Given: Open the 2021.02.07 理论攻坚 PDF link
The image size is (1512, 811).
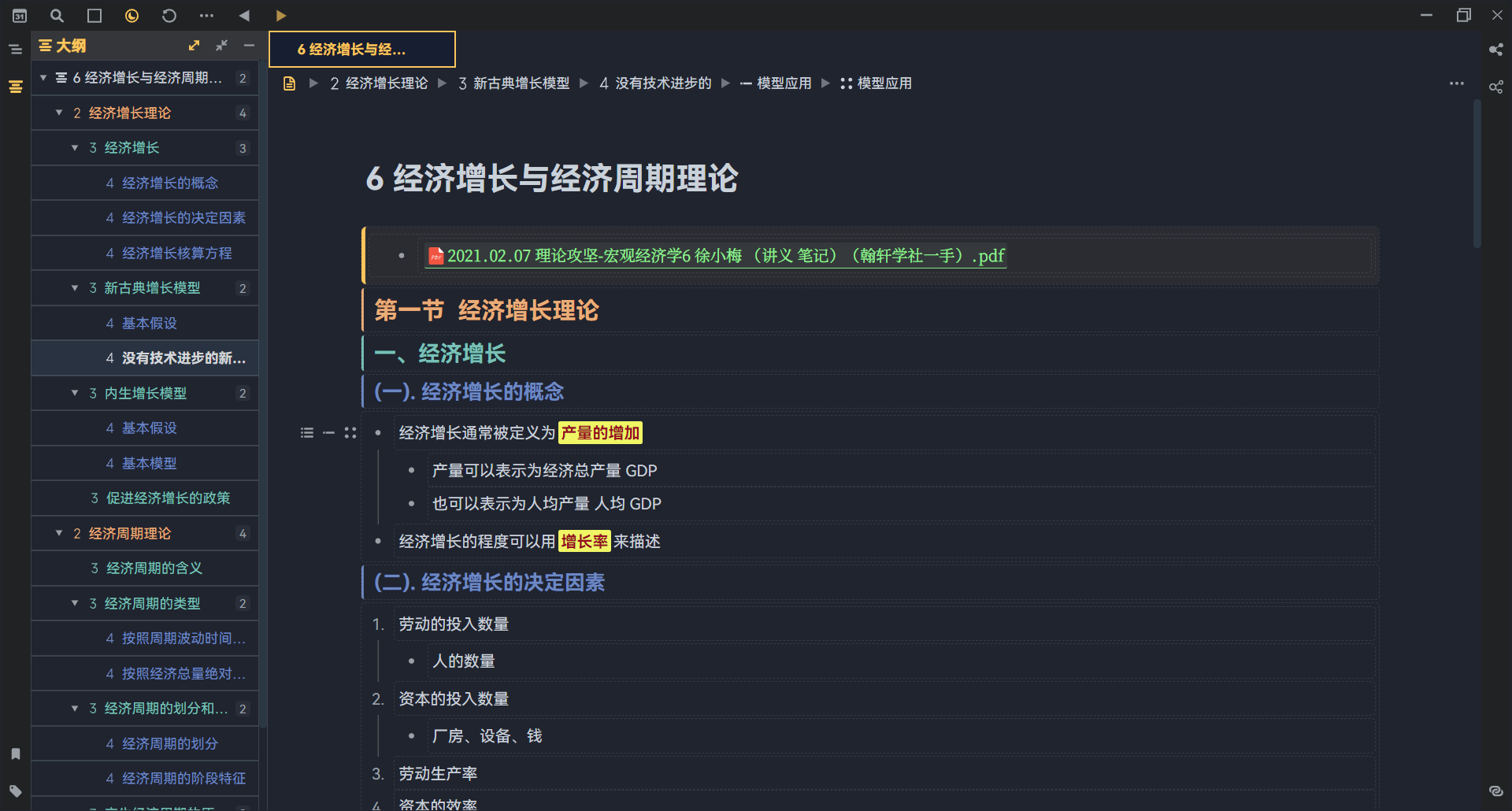Looking at the screenshot, I should pyautogui.click(x=726, y=256).
